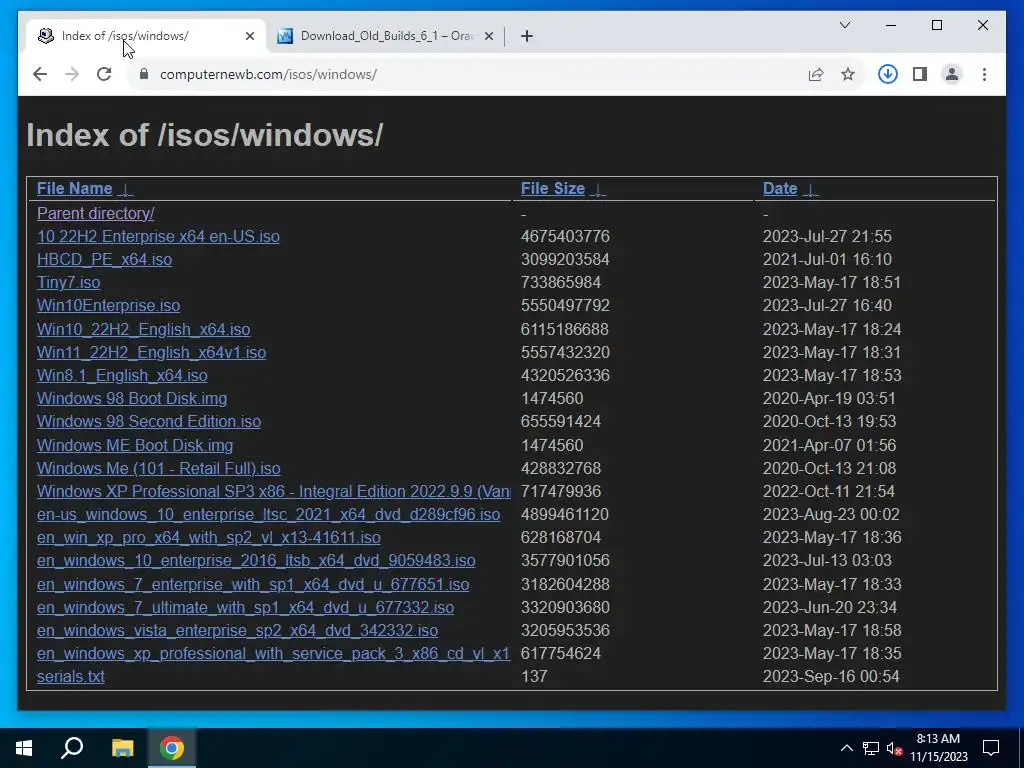This screenshot has height=768, width=1024.
Task: Click the Chrome taskbar icon
Action: [x=172, y=748]
